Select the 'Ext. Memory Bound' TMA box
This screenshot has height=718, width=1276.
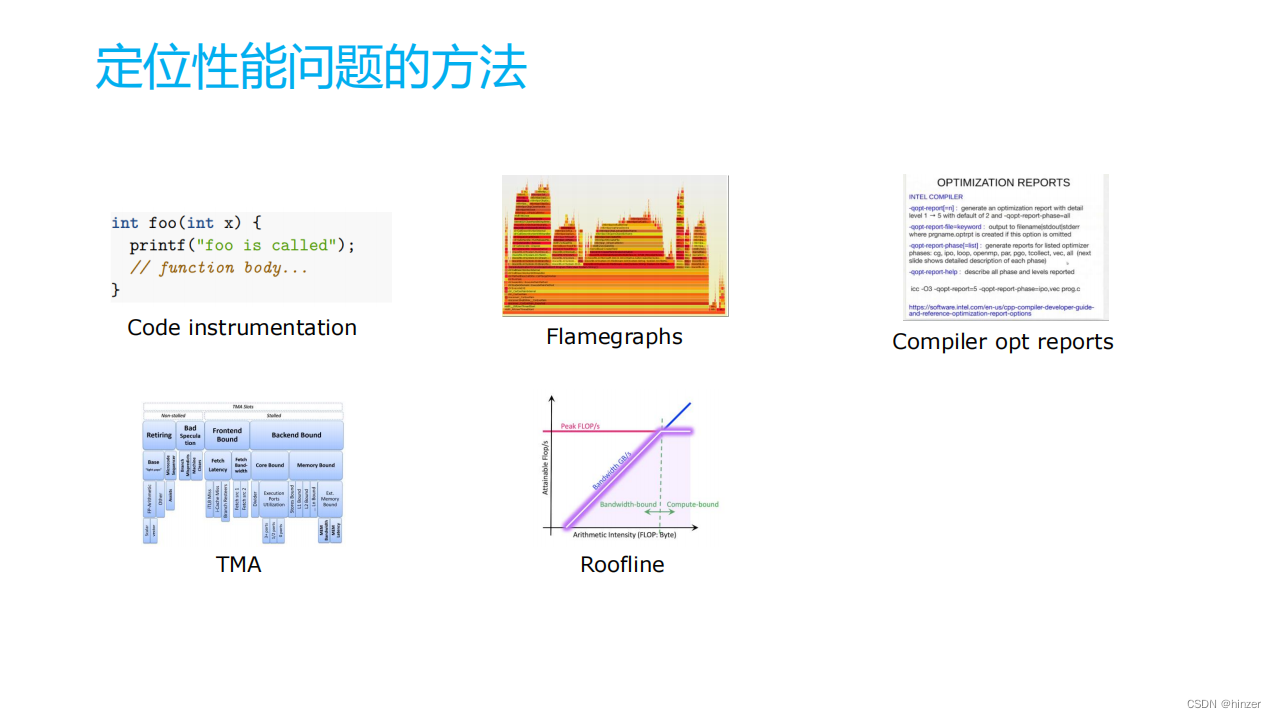(x=330, y=499)
